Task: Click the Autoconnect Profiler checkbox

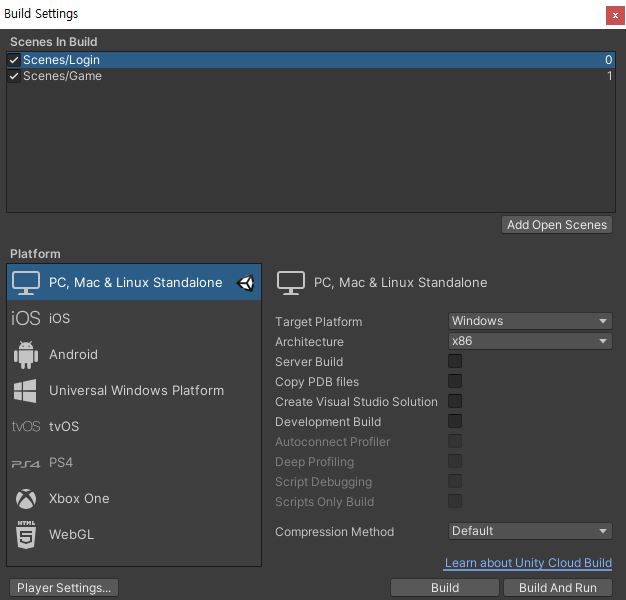Action: pos(455,441)
